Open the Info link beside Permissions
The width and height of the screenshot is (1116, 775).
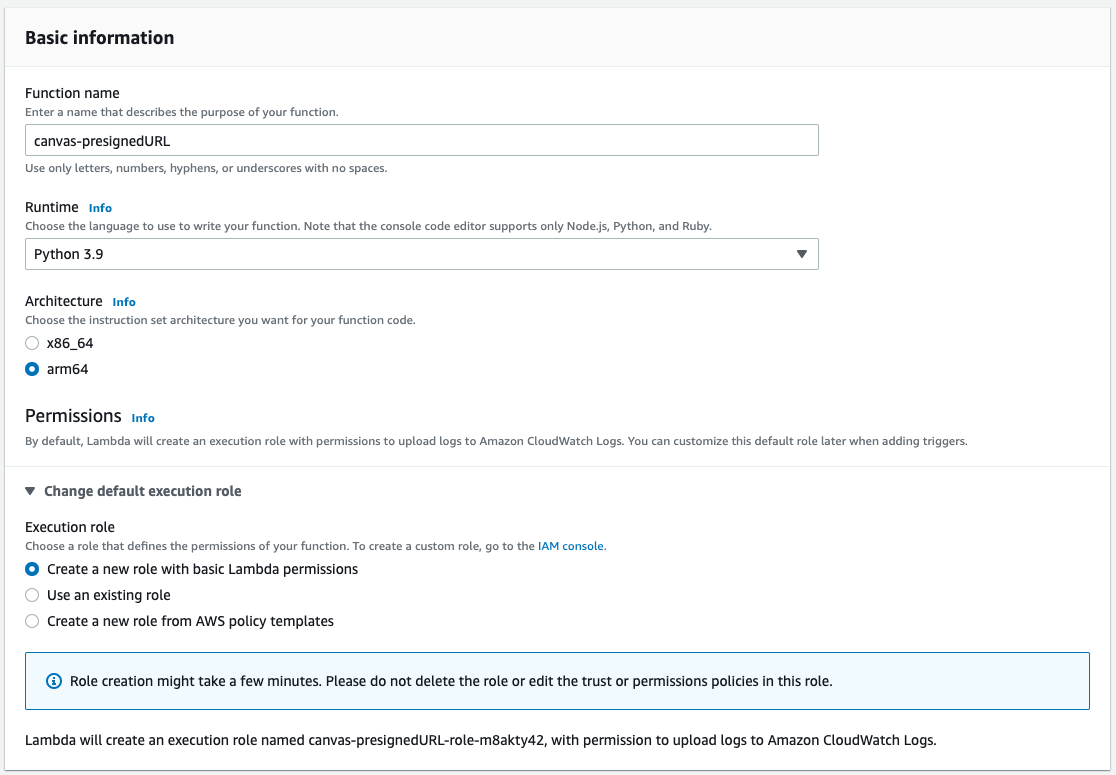(143, 418)
